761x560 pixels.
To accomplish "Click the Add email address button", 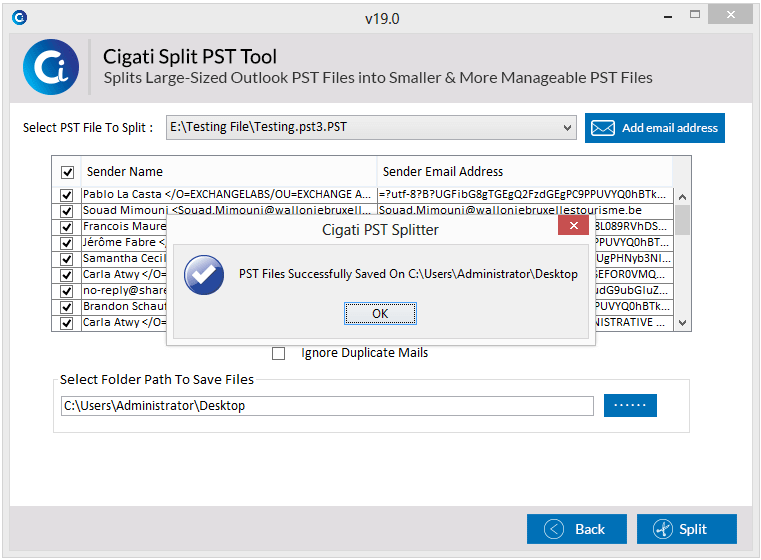I will pos(654,128).
